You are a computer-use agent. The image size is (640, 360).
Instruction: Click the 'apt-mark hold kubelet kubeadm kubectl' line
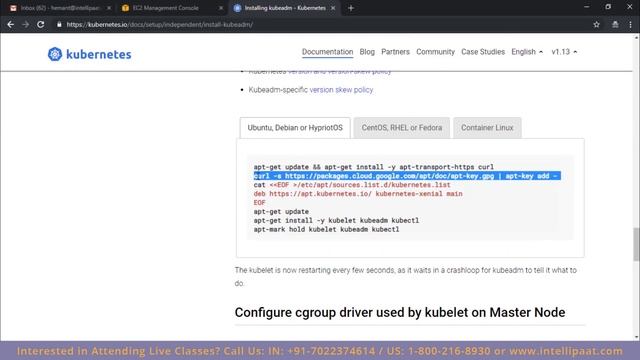pos(326,229)
